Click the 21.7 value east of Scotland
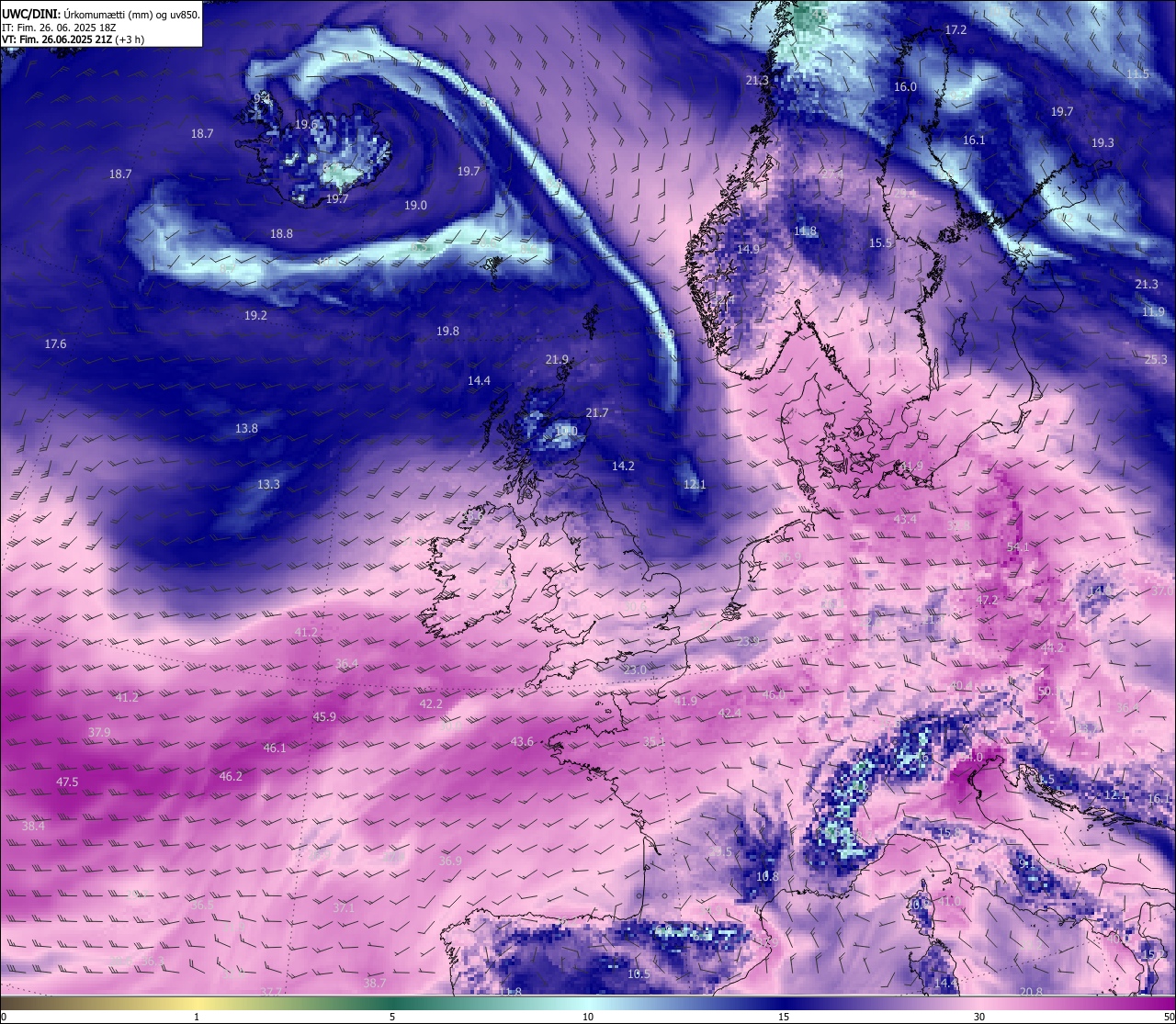The width and height of the screenshot is (1176, 1024). (597, 412)
